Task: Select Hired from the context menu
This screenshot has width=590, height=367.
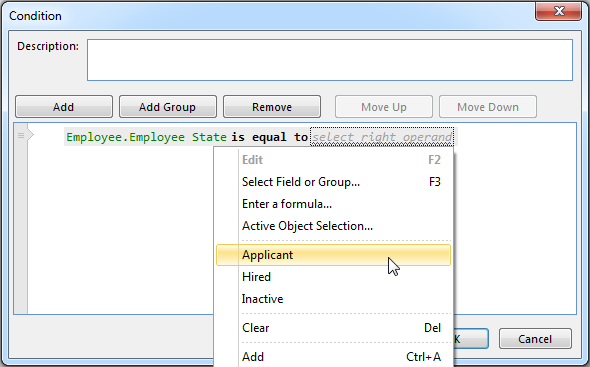Action: [333, 277]
